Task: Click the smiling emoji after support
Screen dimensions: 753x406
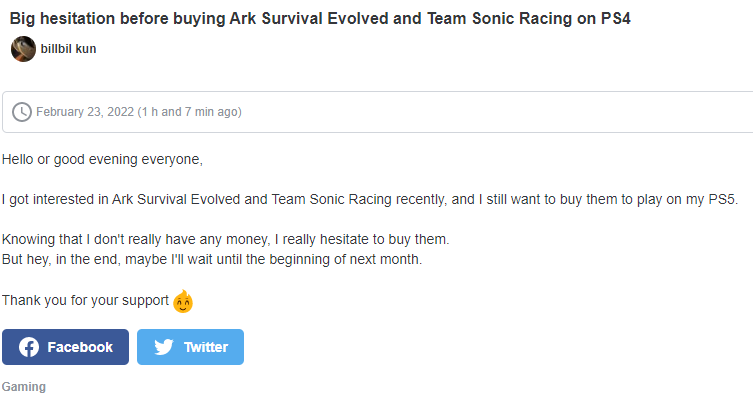Action: point(183,301)
